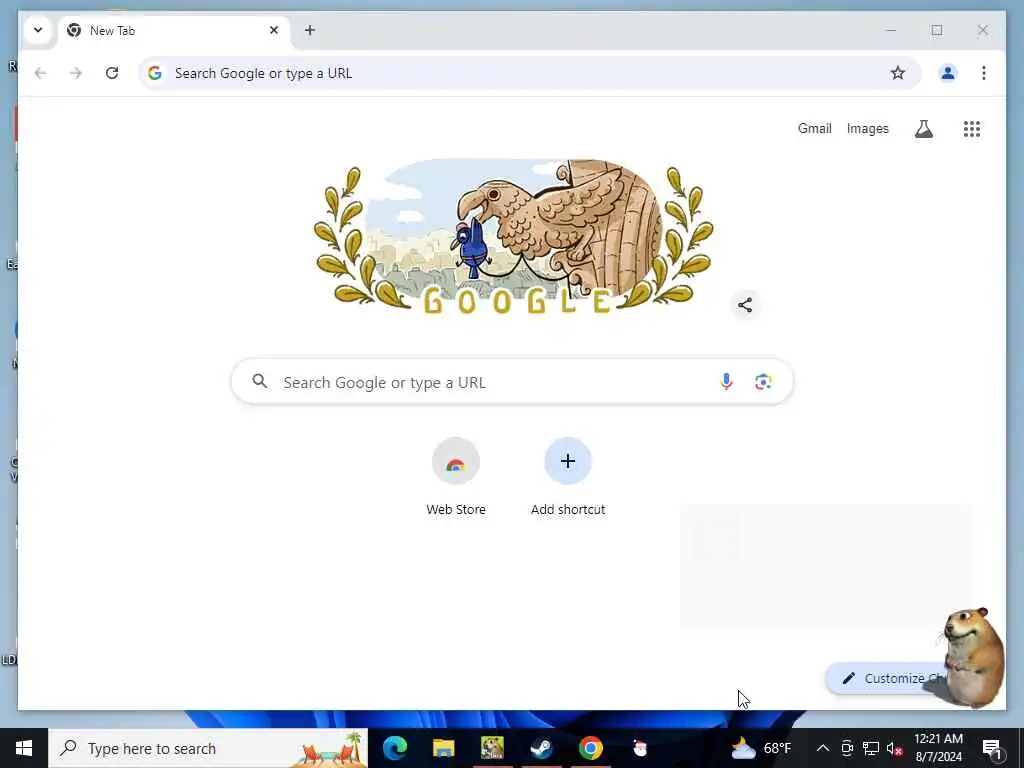Reload the current page
The image size is (1024, 768).
(112, 73)
